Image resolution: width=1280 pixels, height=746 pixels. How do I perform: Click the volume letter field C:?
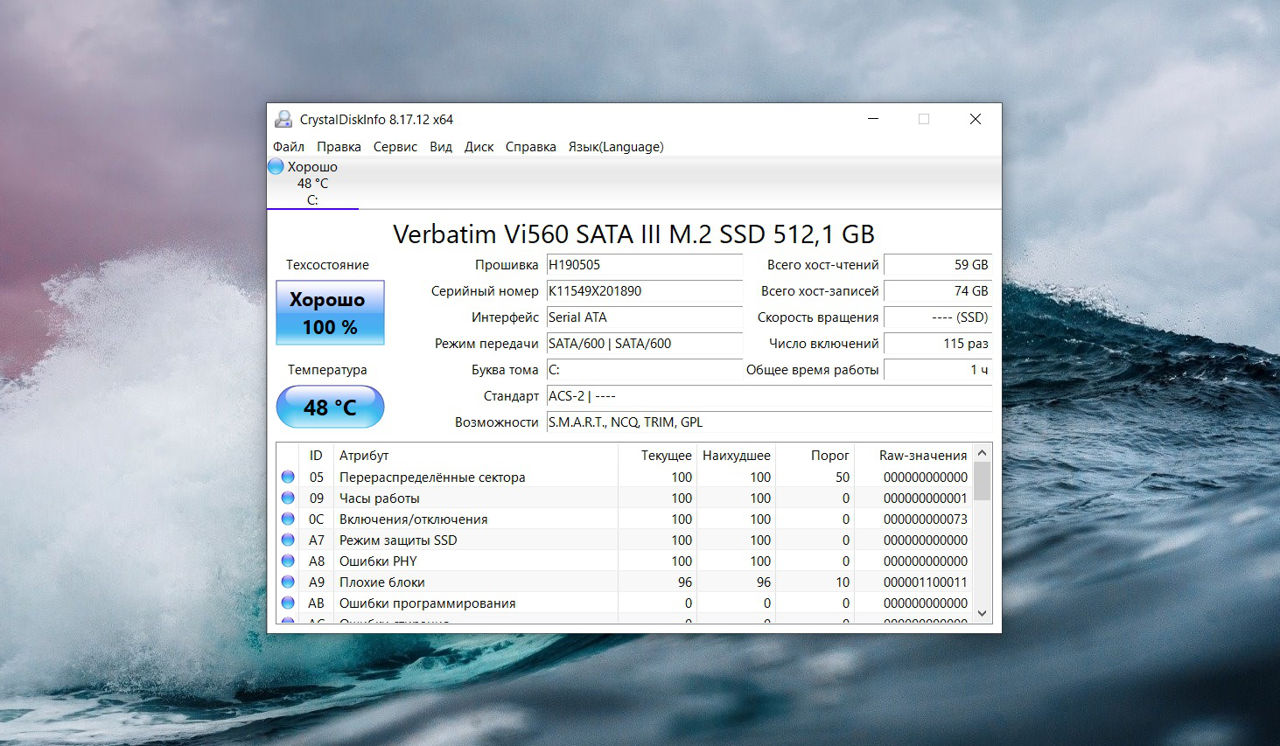coord(644,370)
